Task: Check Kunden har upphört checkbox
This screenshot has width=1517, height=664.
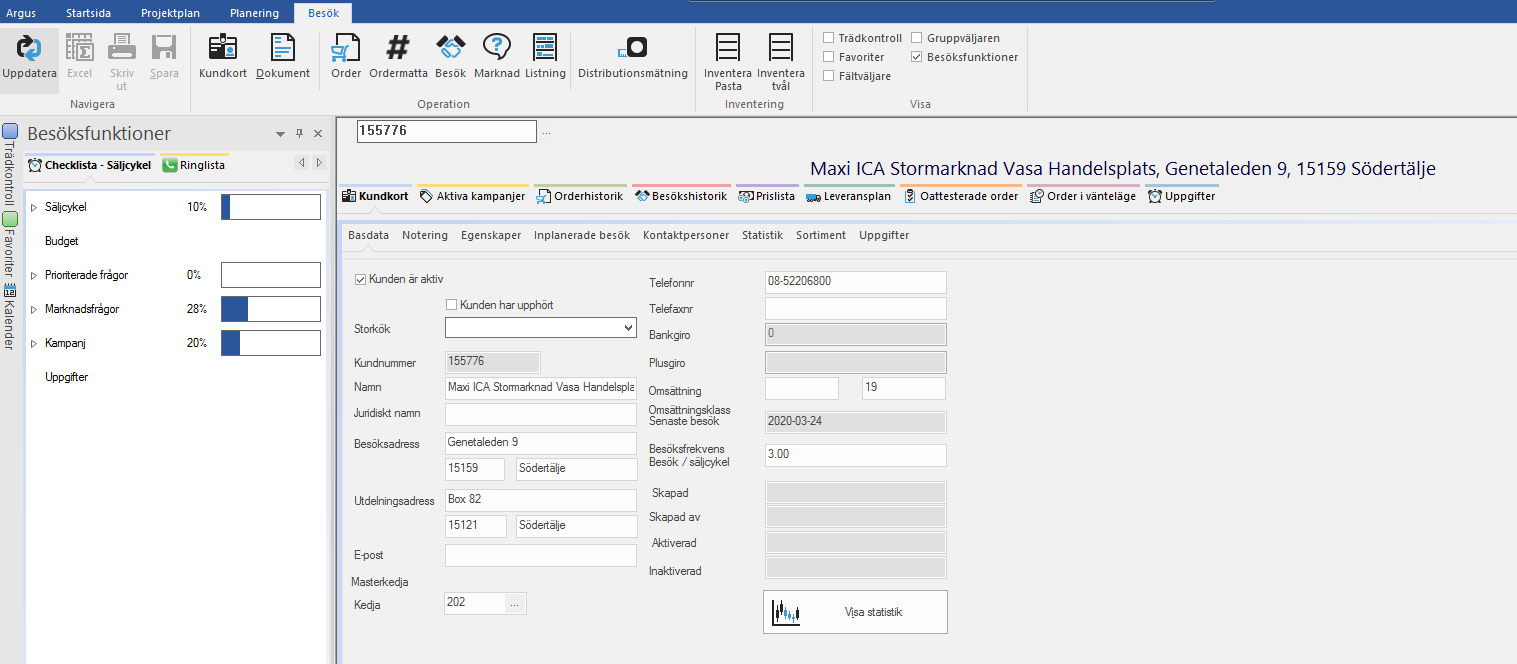Action: pos(452,305)
